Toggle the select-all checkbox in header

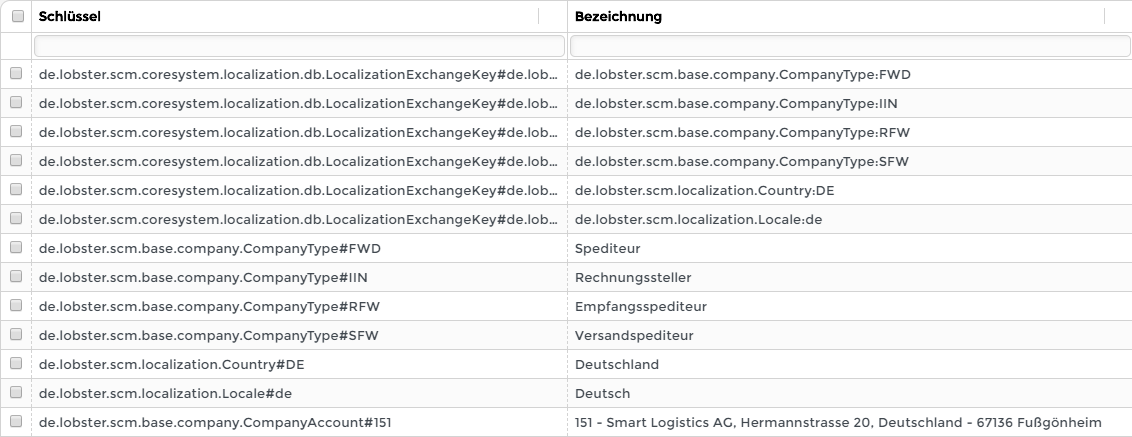[17, 16]
